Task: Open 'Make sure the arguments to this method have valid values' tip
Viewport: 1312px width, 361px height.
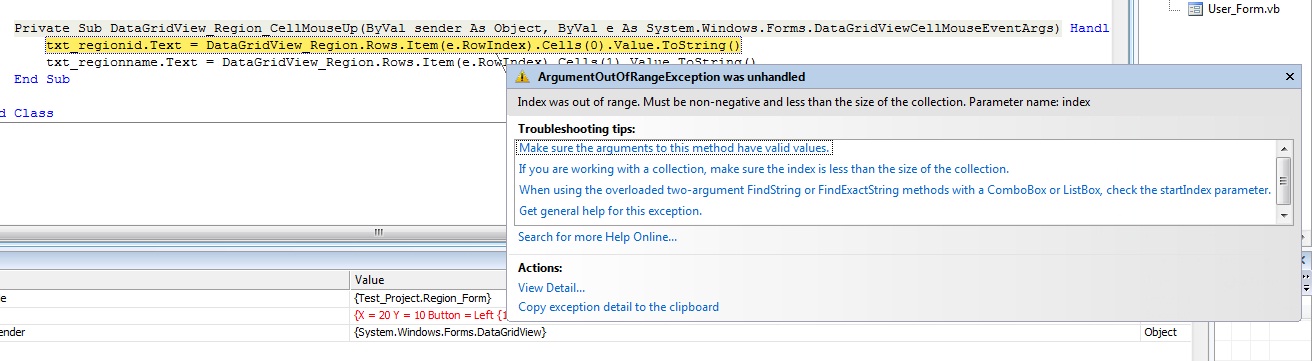Action: point(675,148)
